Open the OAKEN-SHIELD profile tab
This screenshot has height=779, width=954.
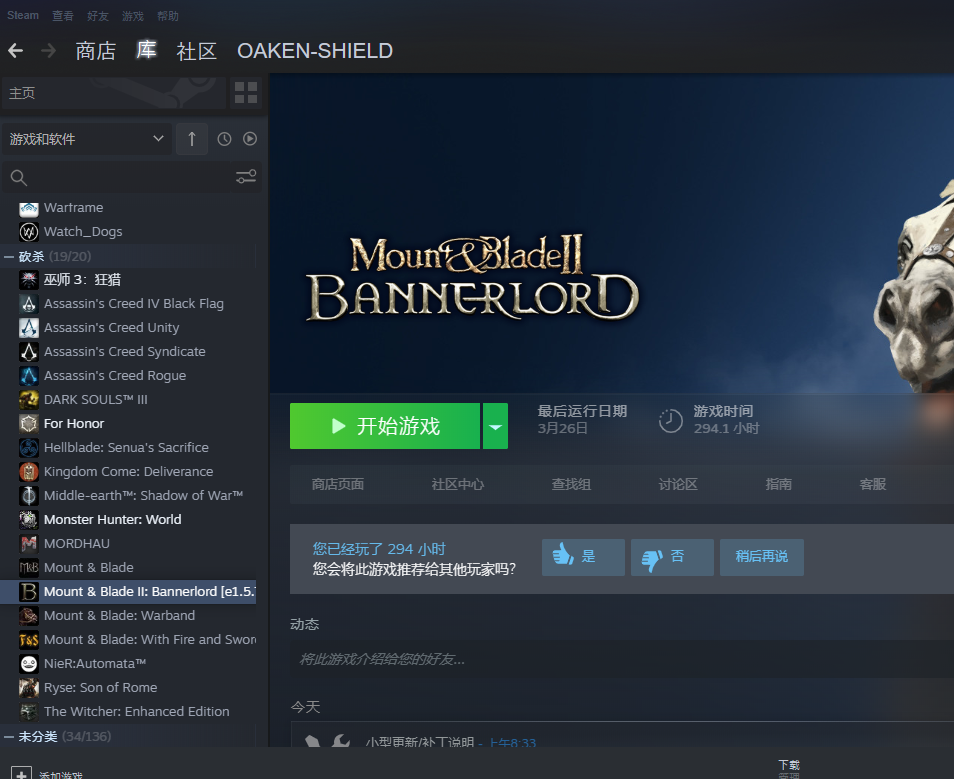[x=315, y=51]
